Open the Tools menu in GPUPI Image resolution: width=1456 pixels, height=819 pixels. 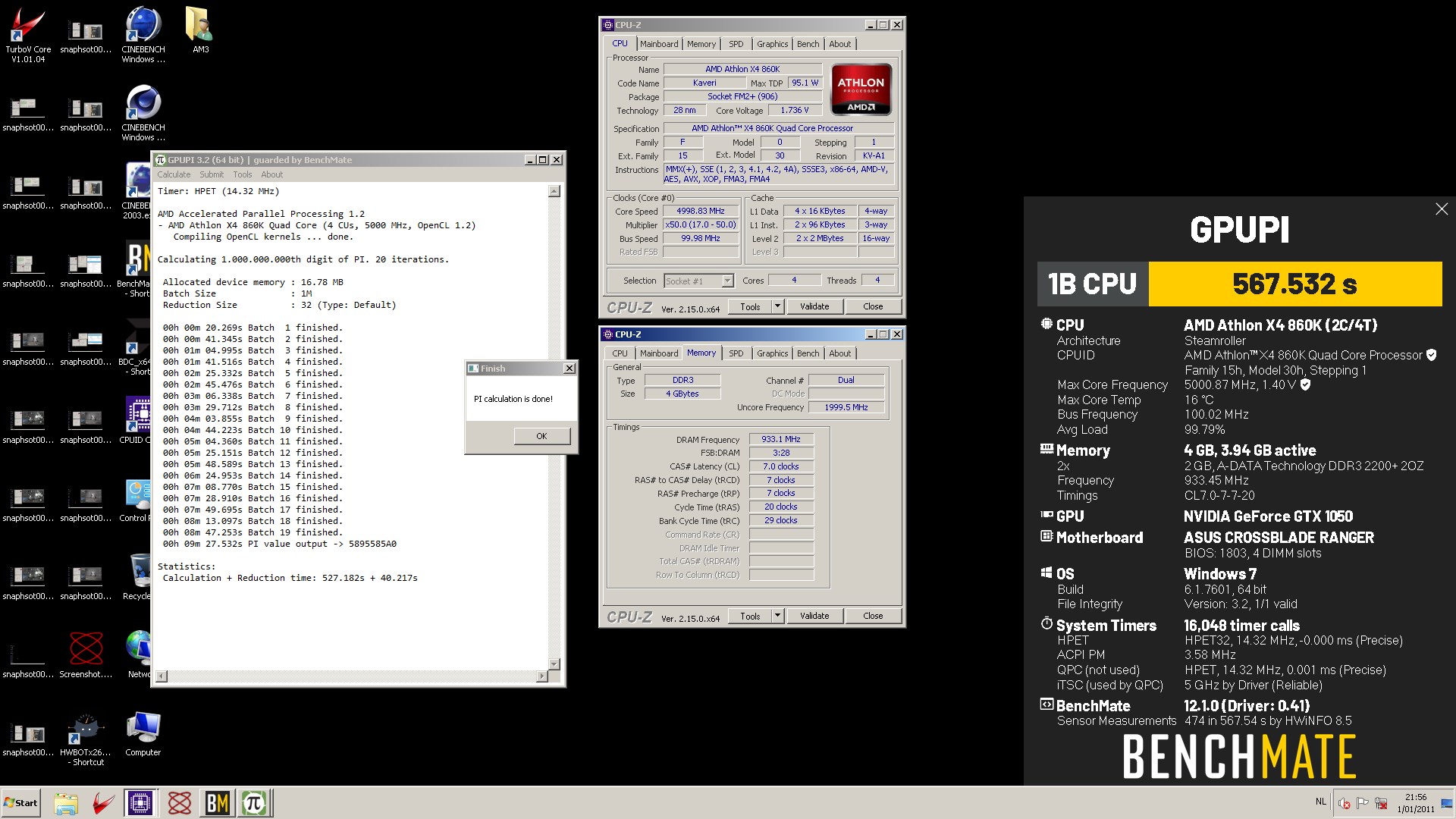tap(243, 174)
